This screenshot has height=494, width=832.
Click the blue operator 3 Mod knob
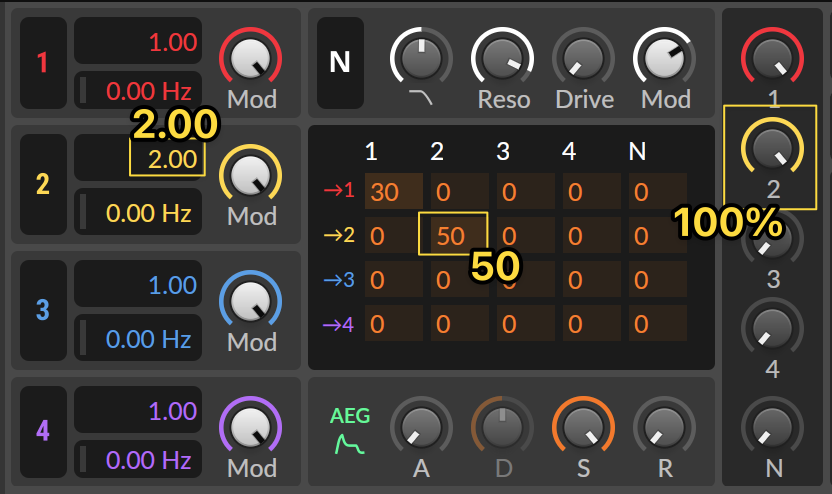tap(250, 301)
